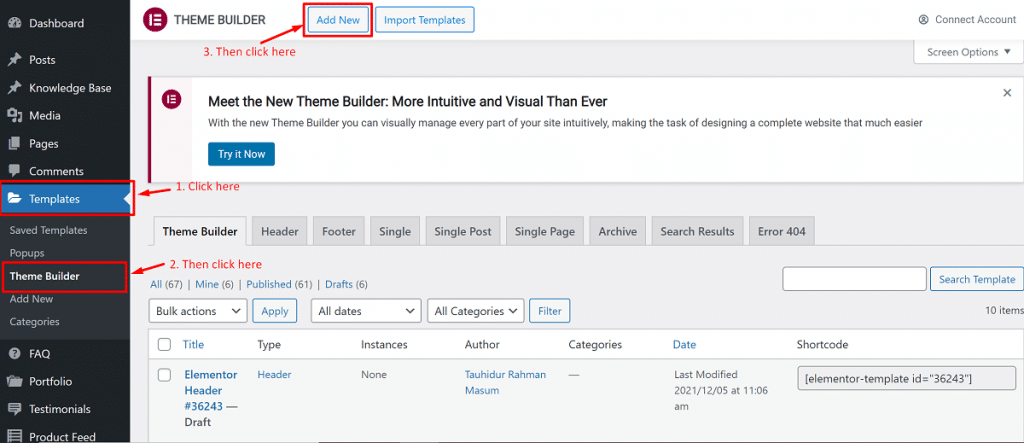This screenshot has height=443, width=1024.
Task: Click the Templates folder icon
Action: tap(14, 199)
